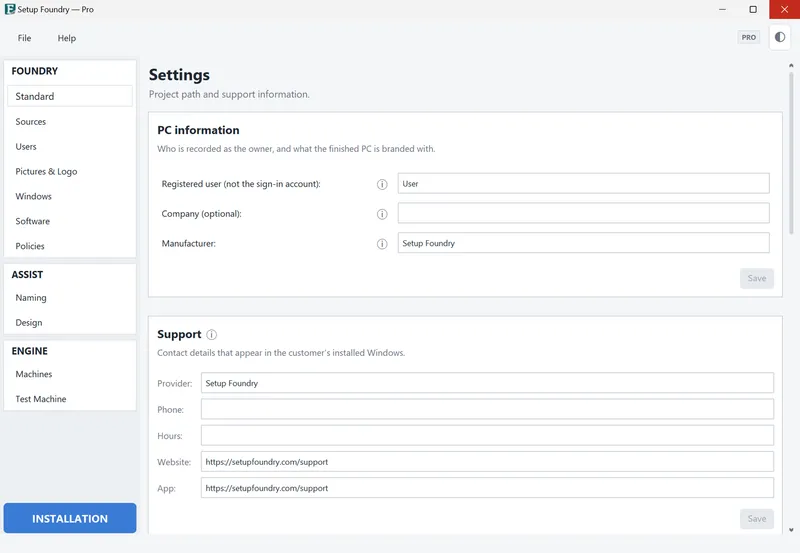
Task: Click the PRO badge
Action: pos(748,37)
